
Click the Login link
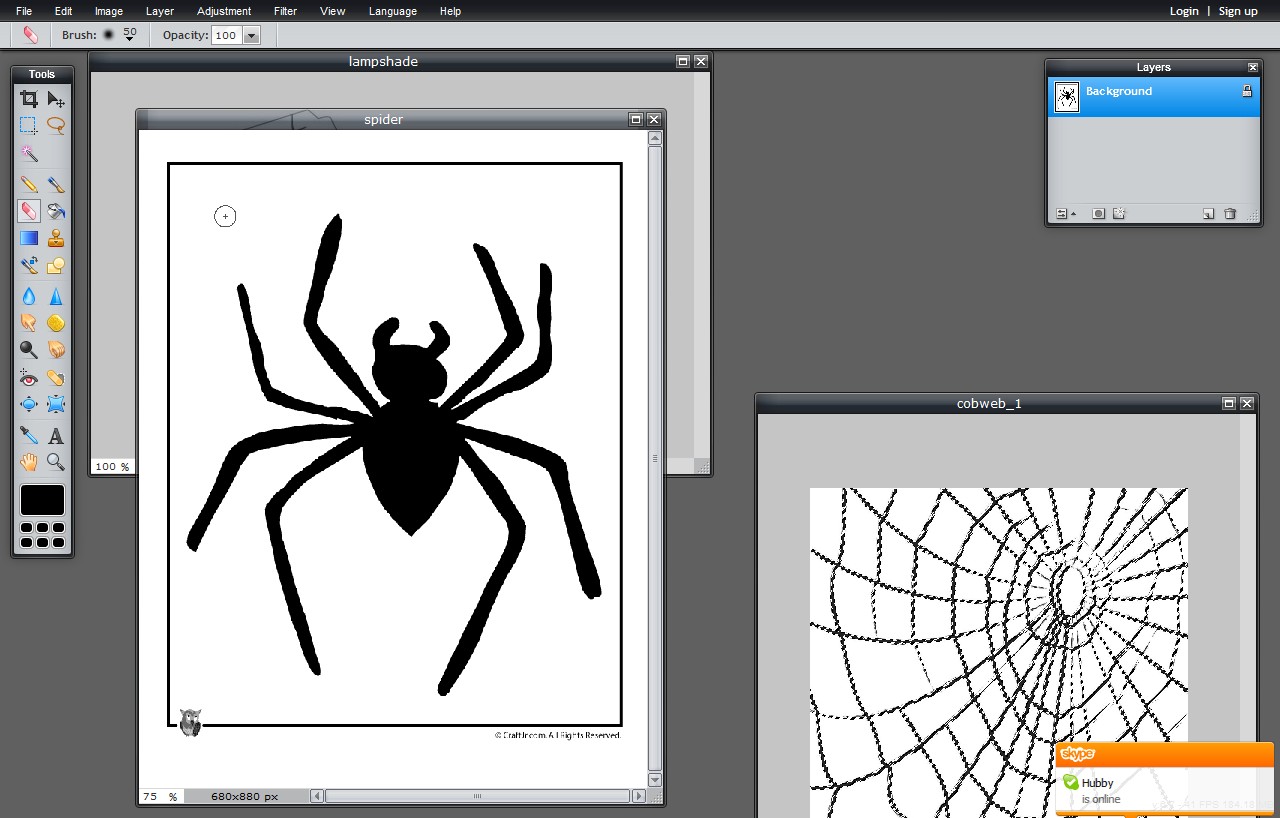(x=1184, y=11)
